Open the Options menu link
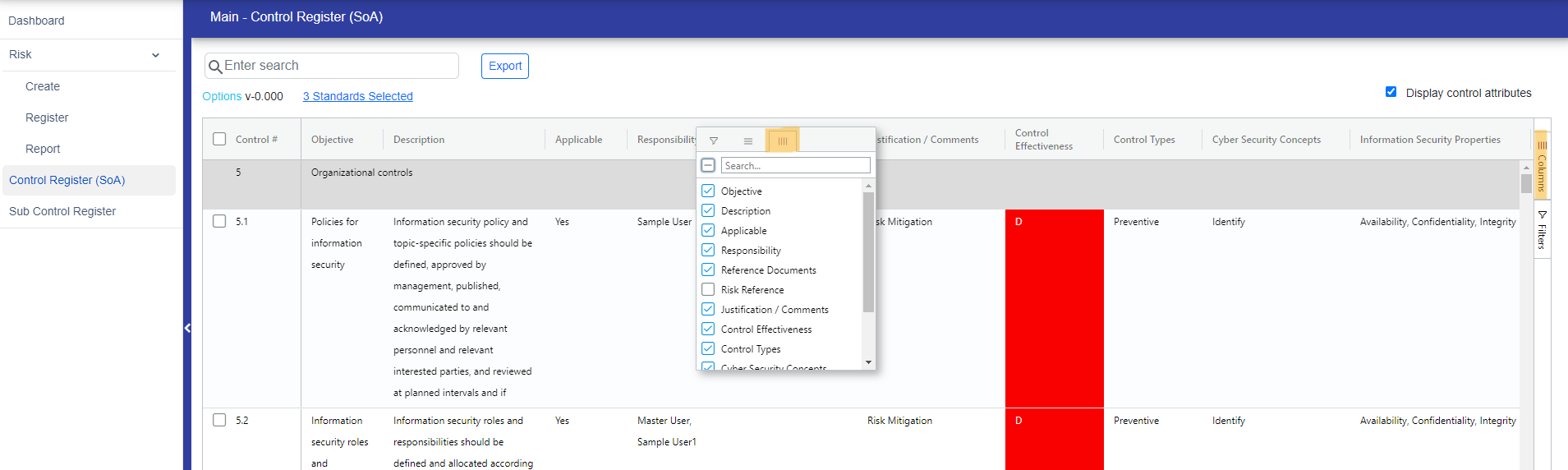The height and width of the screenshot is (470, 1568). coord(222,96)
